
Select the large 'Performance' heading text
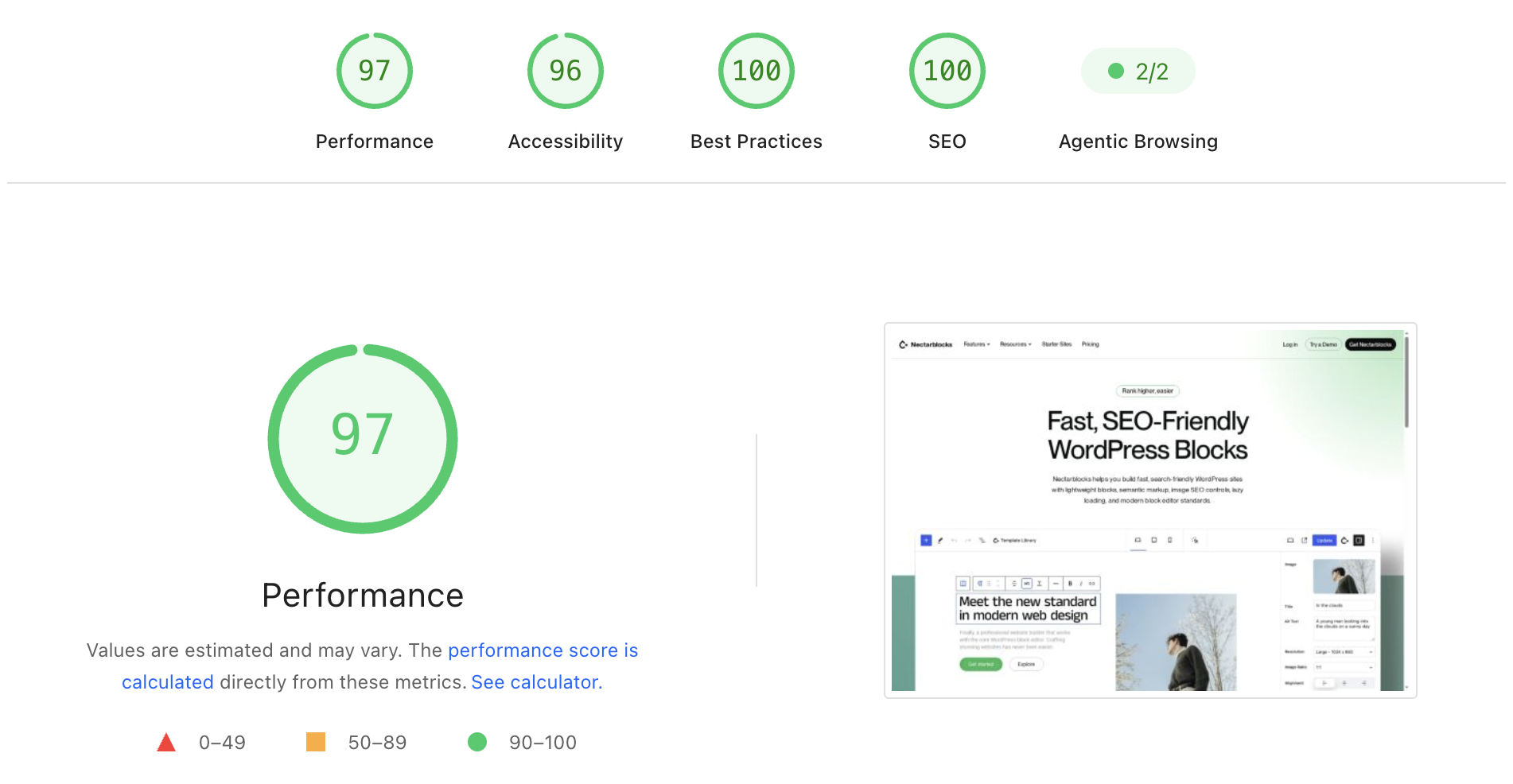(363, 596)
